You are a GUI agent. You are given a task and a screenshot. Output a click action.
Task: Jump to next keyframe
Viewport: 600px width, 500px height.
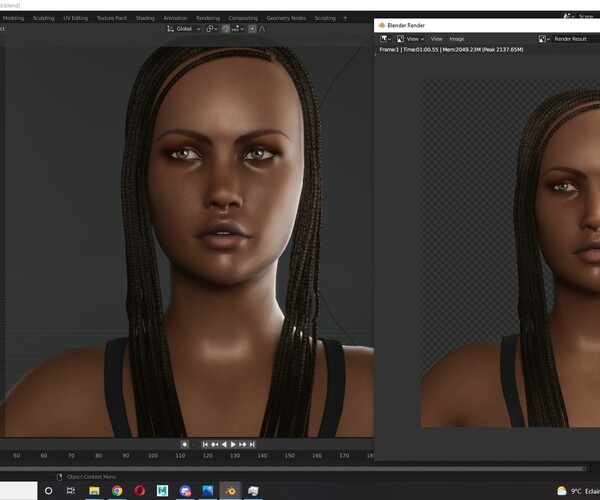pos(243,444)
